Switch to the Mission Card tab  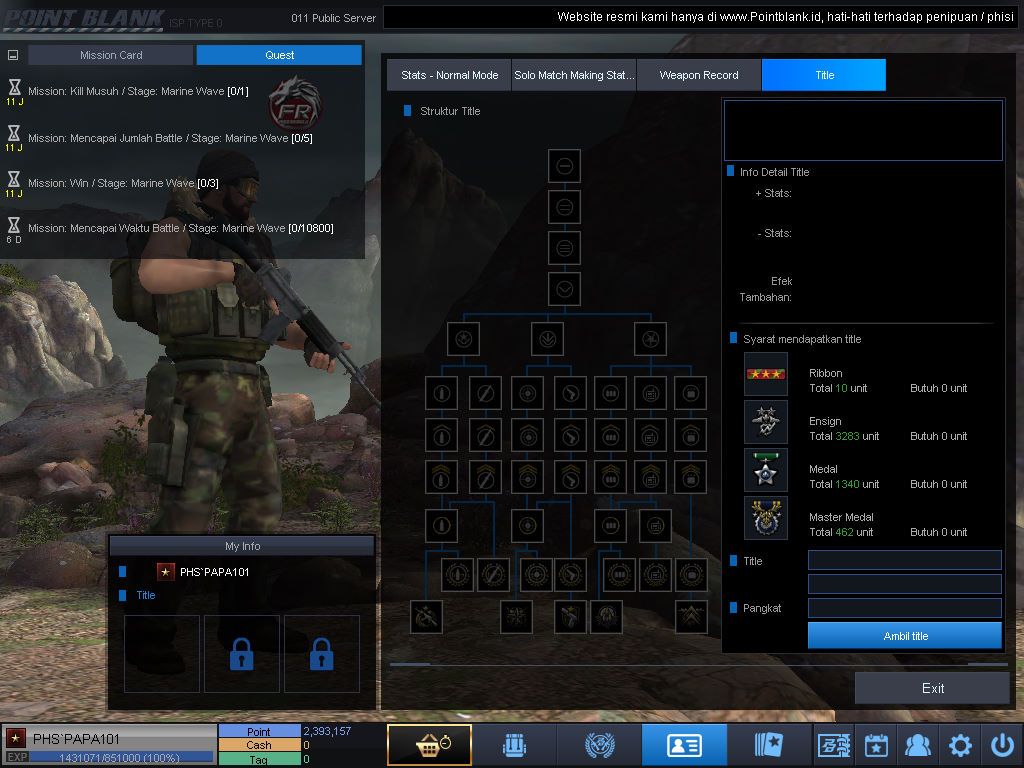tap(111, 55)
